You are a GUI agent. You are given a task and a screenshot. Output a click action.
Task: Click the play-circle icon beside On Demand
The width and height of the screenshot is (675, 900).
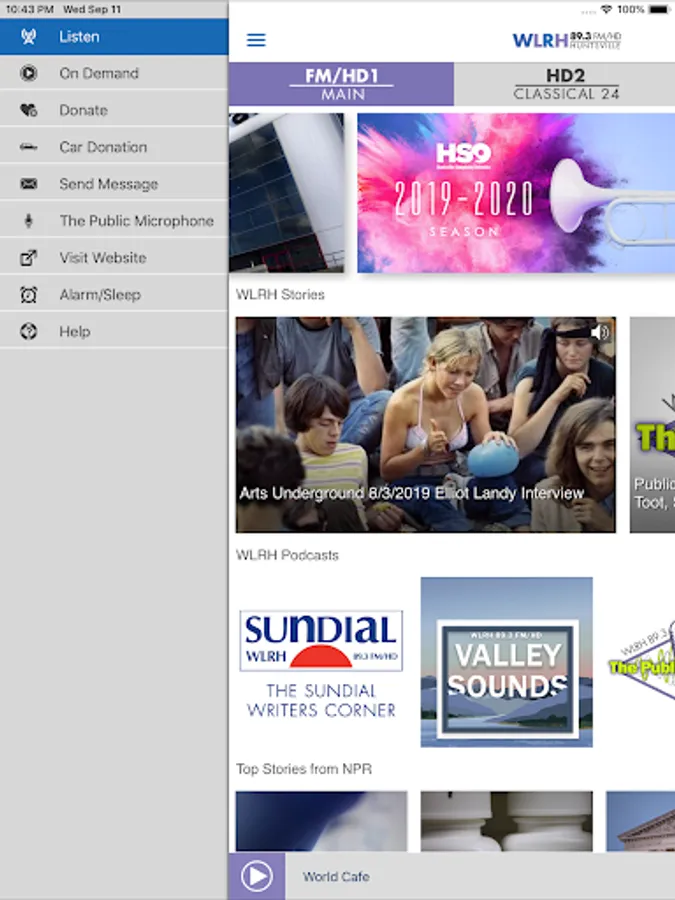pyautogui.click(x=28, y=73)
